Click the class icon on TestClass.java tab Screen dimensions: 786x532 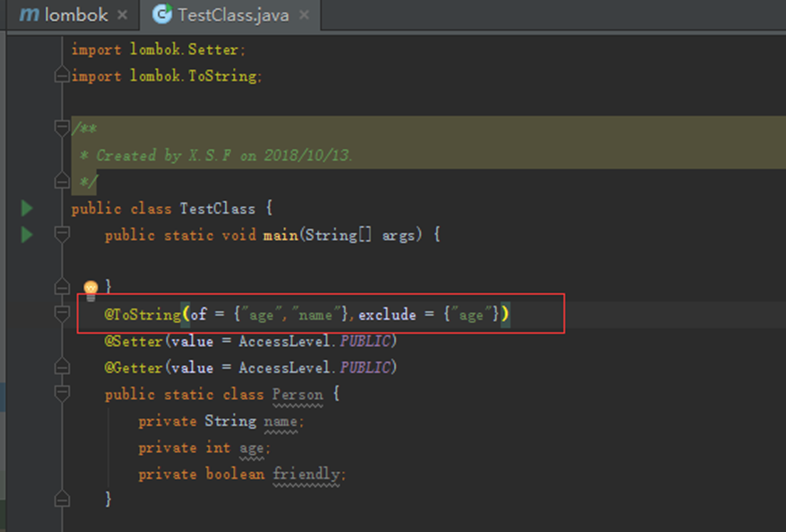click(x=161, y=15)
